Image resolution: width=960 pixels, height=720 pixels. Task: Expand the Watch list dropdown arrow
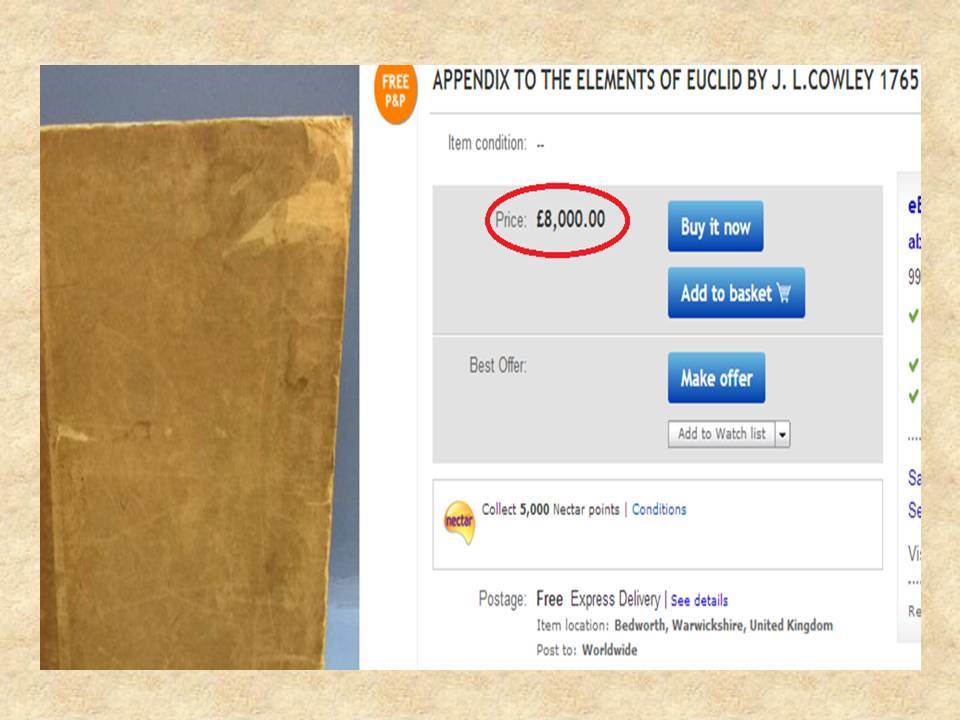pos(782,435)
